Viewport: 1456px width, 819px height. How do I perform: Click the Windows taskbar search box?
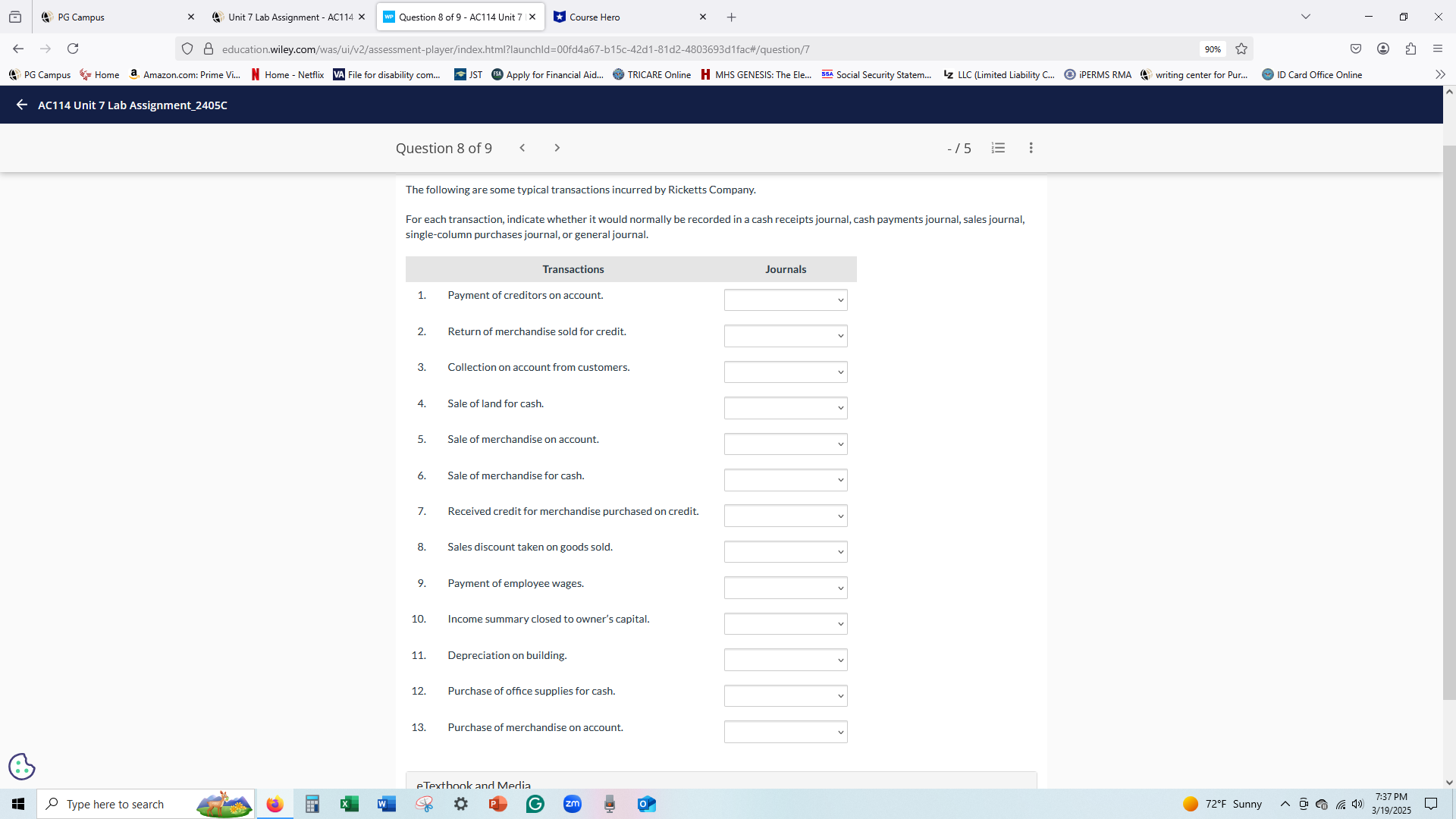[x=115, y=804]
